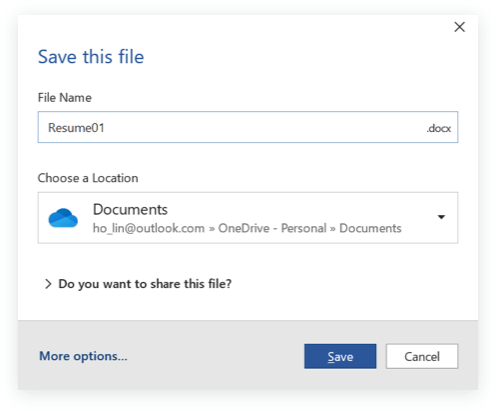The width and height of the screenshot is (496, 411).
Task: Open the More options link
Action: 83,356
